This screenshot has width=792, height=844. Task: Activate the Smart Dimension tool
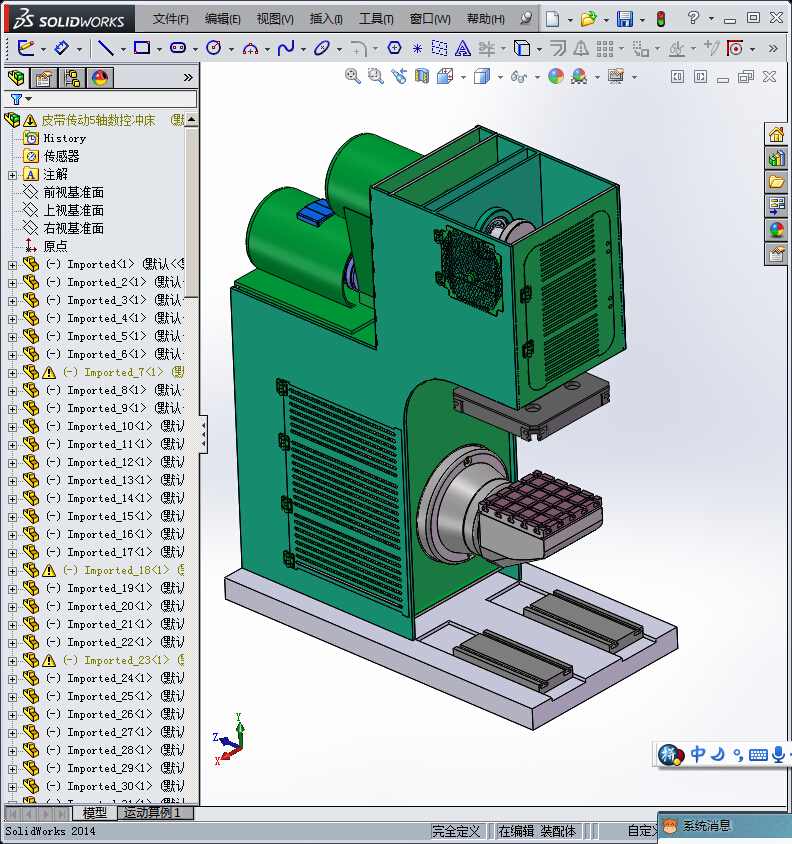(61, 47)
